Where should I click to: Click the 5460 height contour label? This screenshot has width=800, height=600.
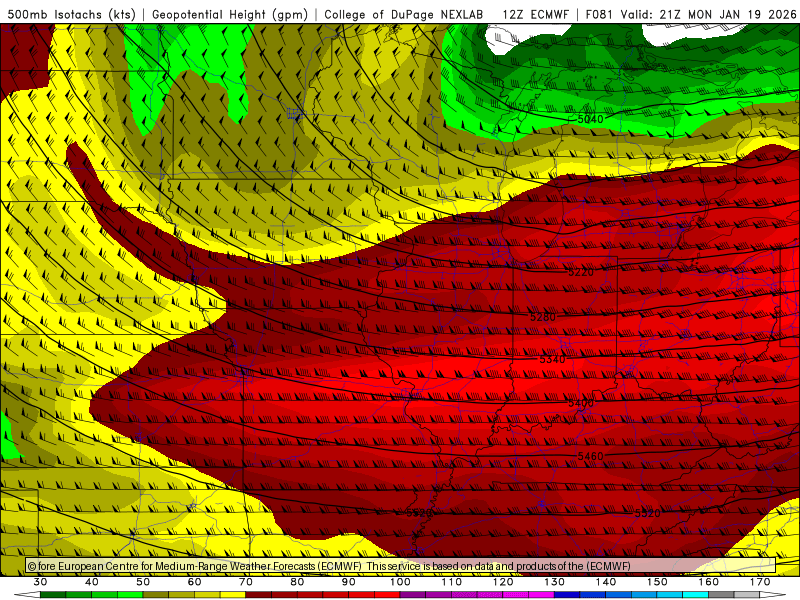pos(590,456)
